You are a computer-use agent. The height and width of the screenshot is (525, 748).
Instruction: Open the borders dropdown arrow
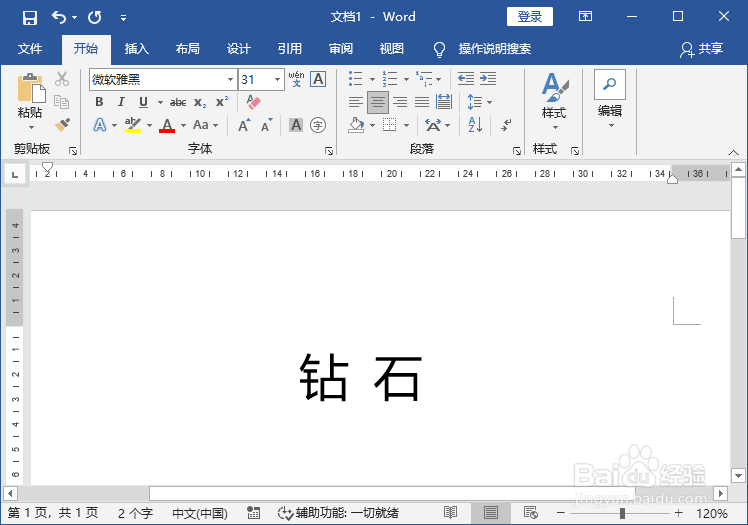(406, 125)
